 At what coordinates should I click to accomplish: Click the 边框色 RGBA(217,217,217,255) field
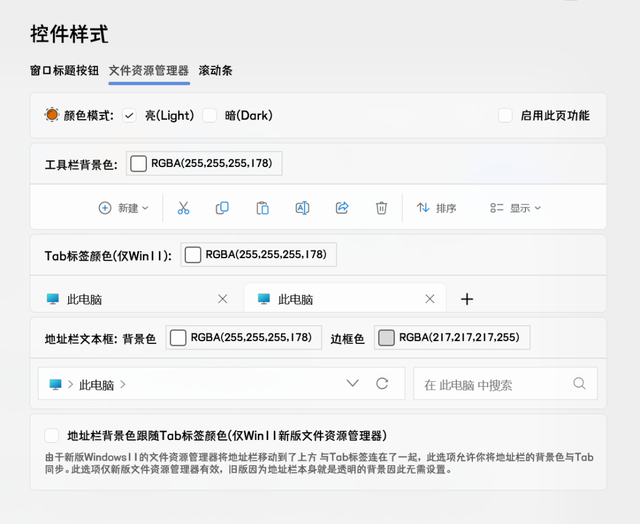coord(452,337)
